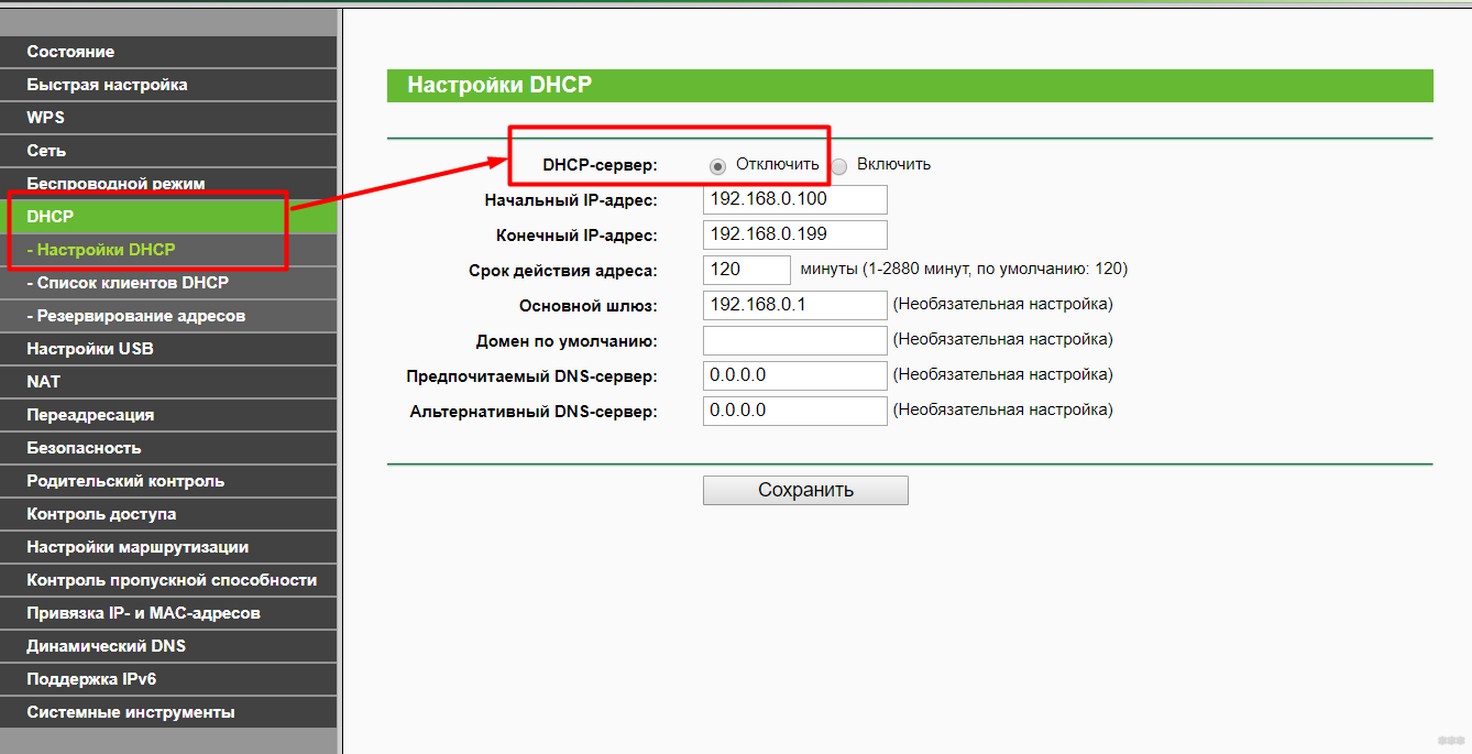
Task: Open Настройки USB in sidebar
Action: pyautogui.click(x=168, y=349)
